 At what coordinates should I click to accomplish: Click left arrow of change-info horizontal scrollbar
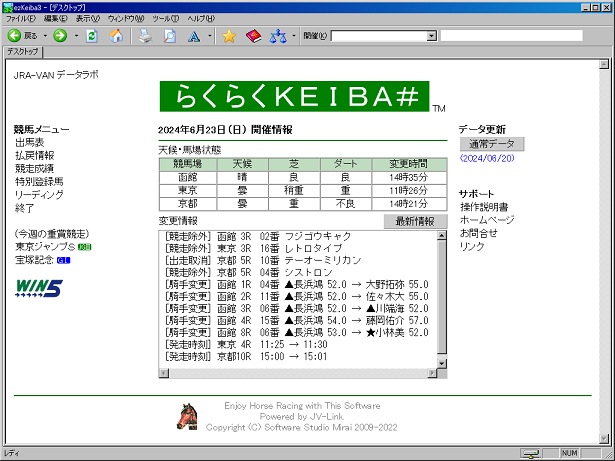(x=164, y=373)
